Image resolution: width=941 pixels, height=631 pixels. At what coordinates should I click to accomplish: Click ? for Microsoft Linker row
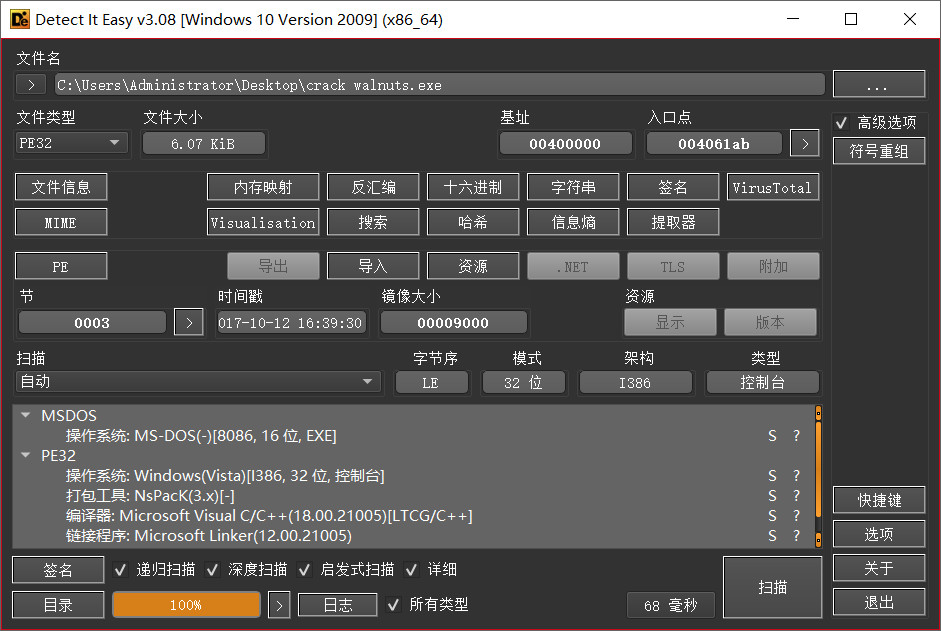[x=796, y=536]
